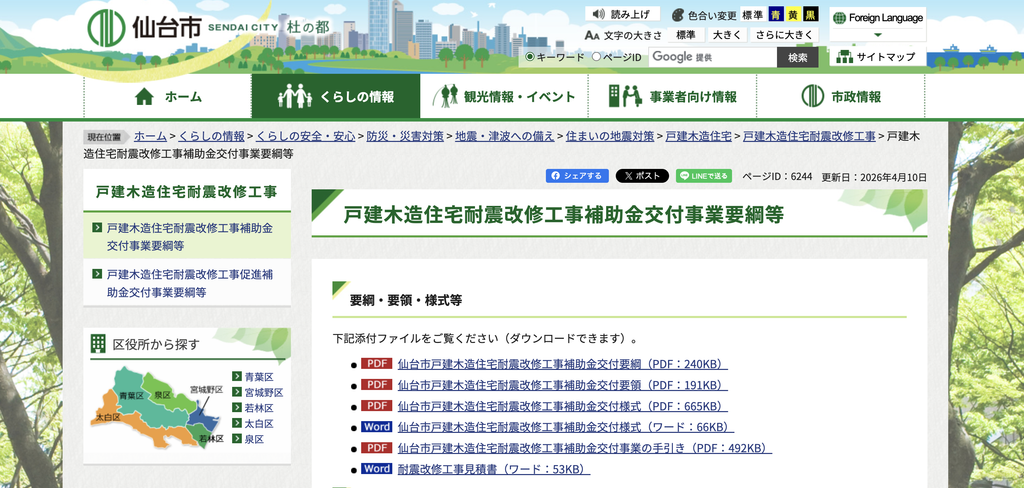Go to the ホーム tab
This screenshot has height=488, width=1024.
click(x=168, y=97)
